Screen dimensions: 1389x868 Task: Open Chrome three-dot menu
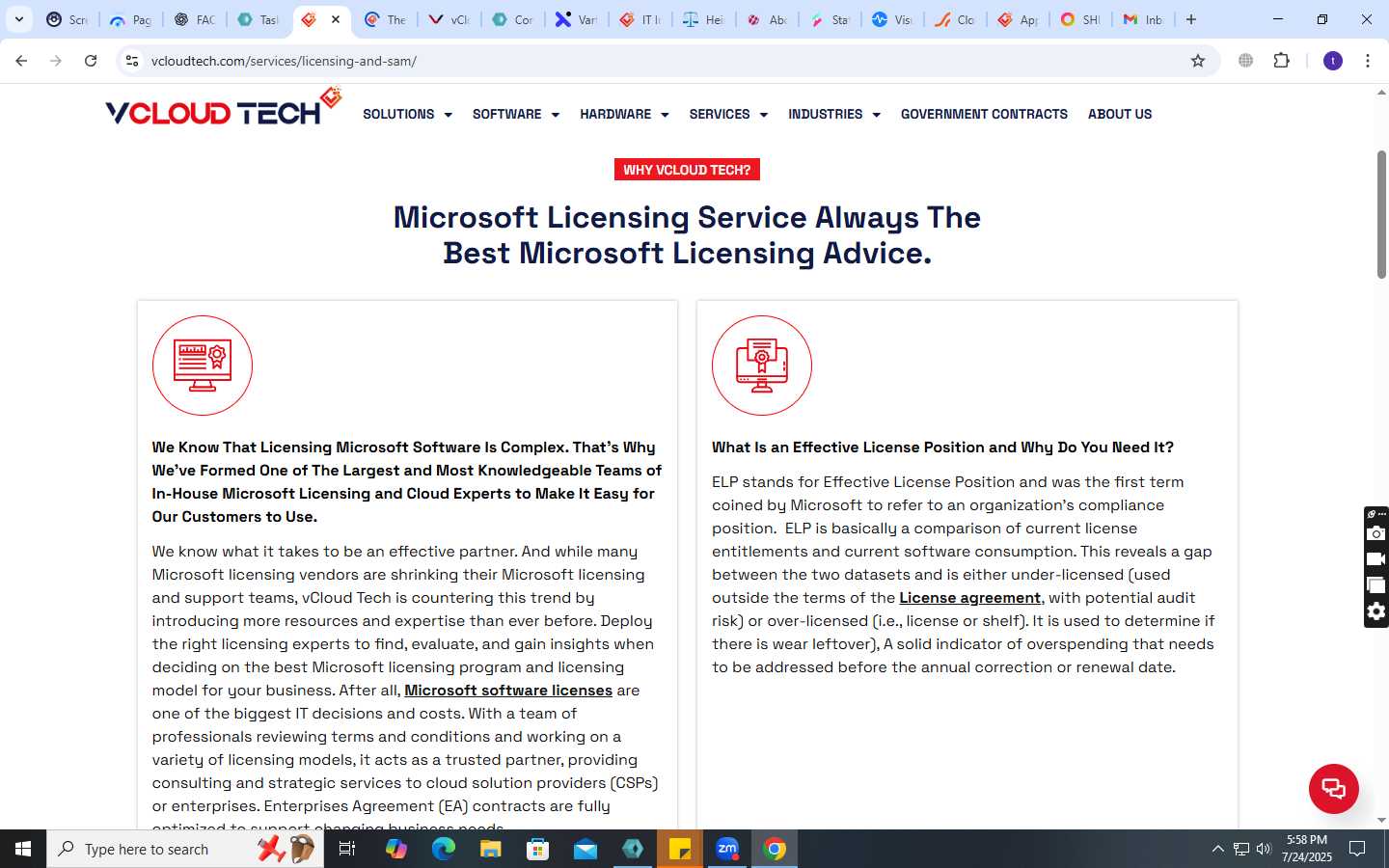coord(1368,61)
